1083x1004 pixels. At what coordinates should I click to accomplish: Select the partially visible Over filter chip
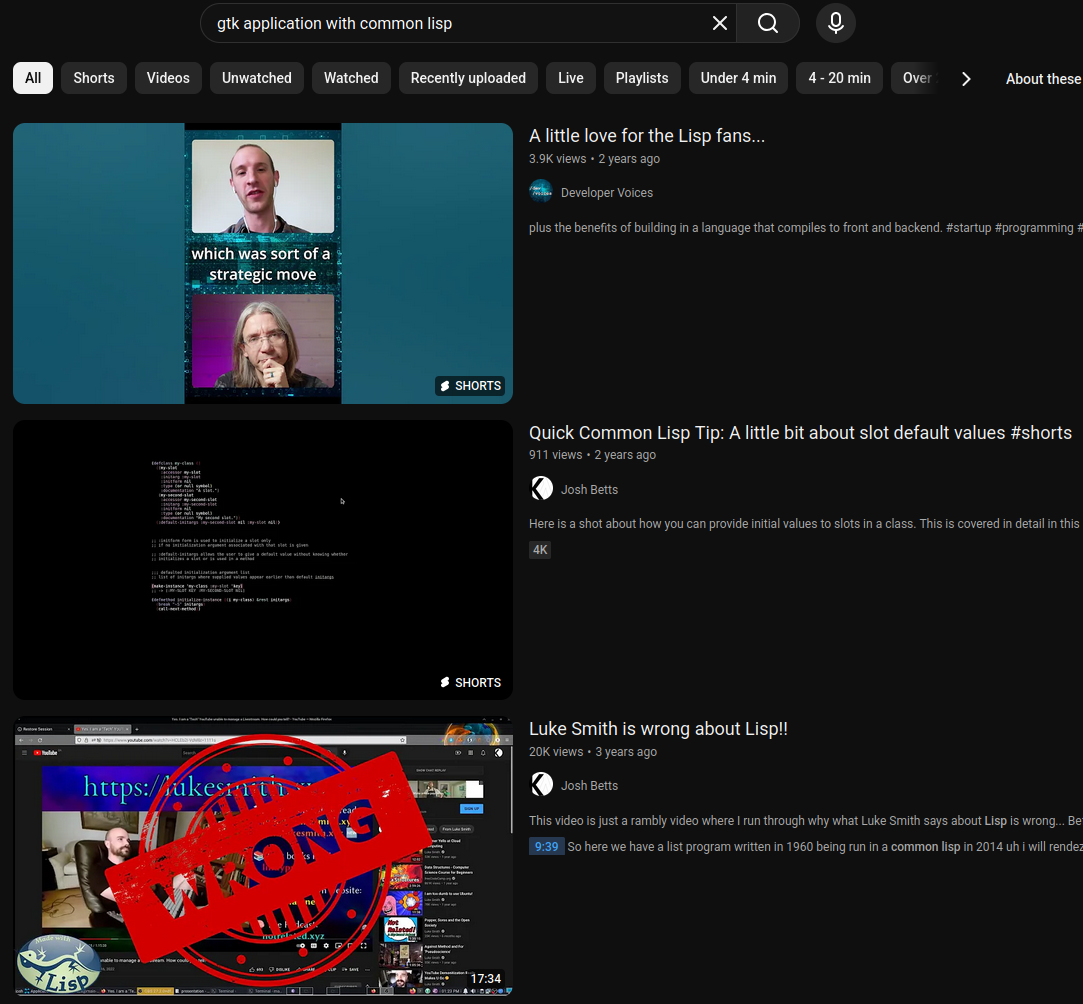tap(916, 78)
